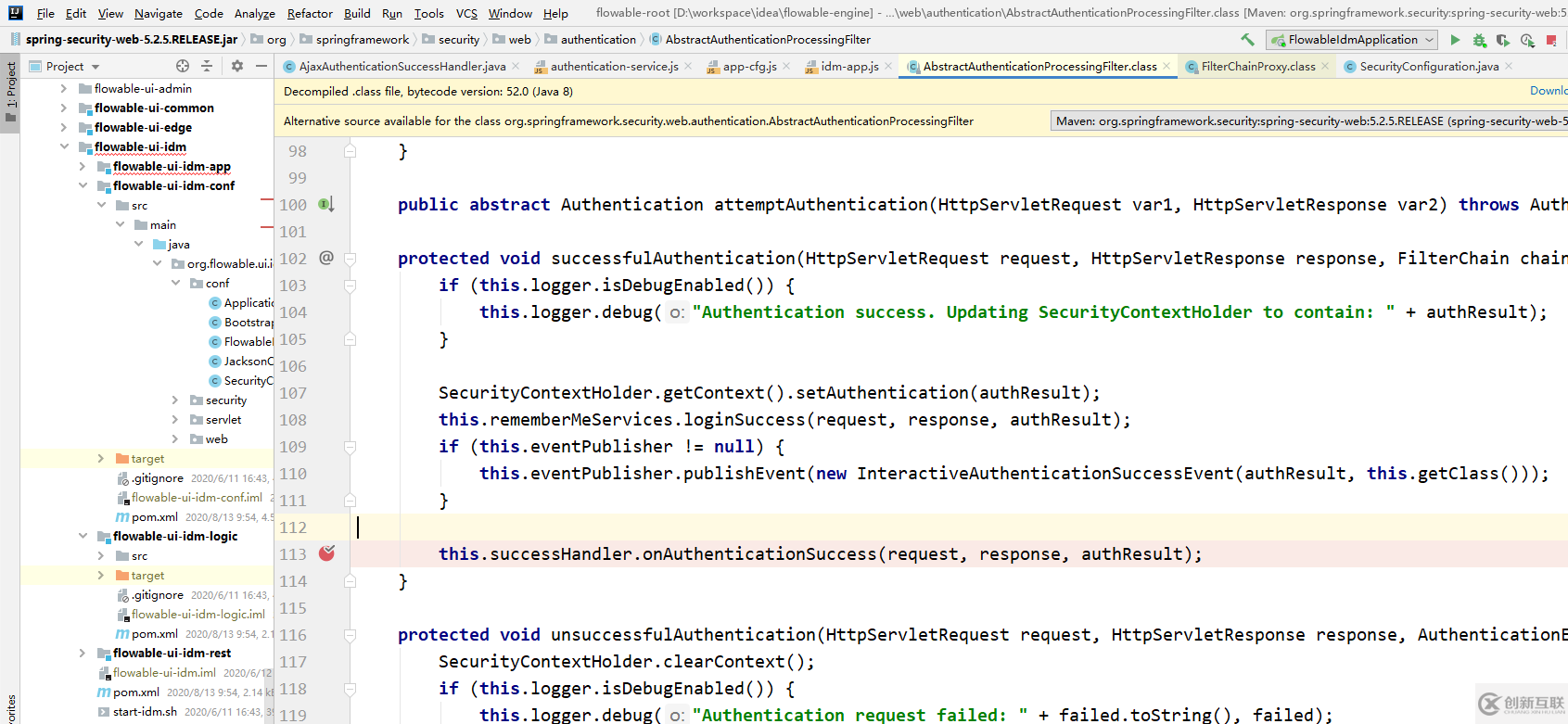Open the VCS menu

466,13
